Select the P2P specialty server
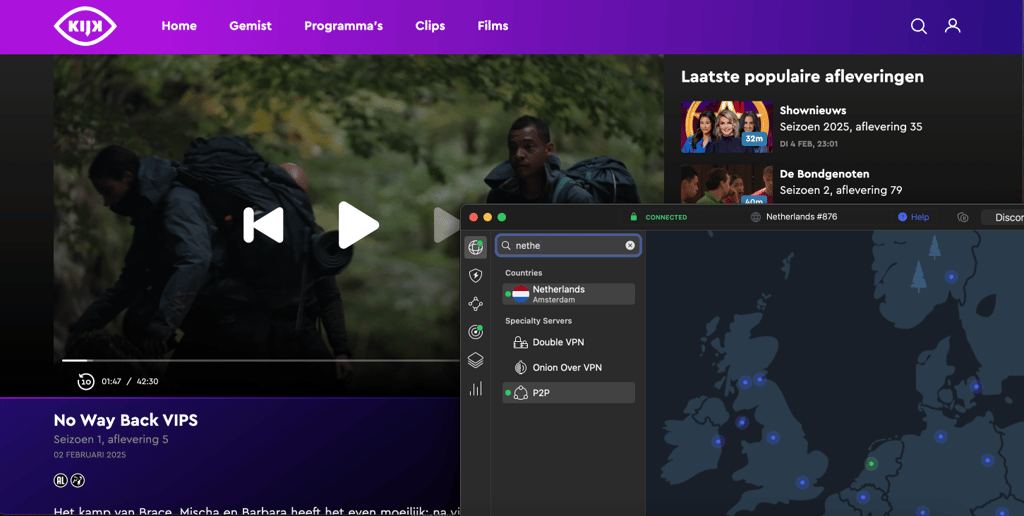Screen dimensions: 1024x516 tap(569, 393)
